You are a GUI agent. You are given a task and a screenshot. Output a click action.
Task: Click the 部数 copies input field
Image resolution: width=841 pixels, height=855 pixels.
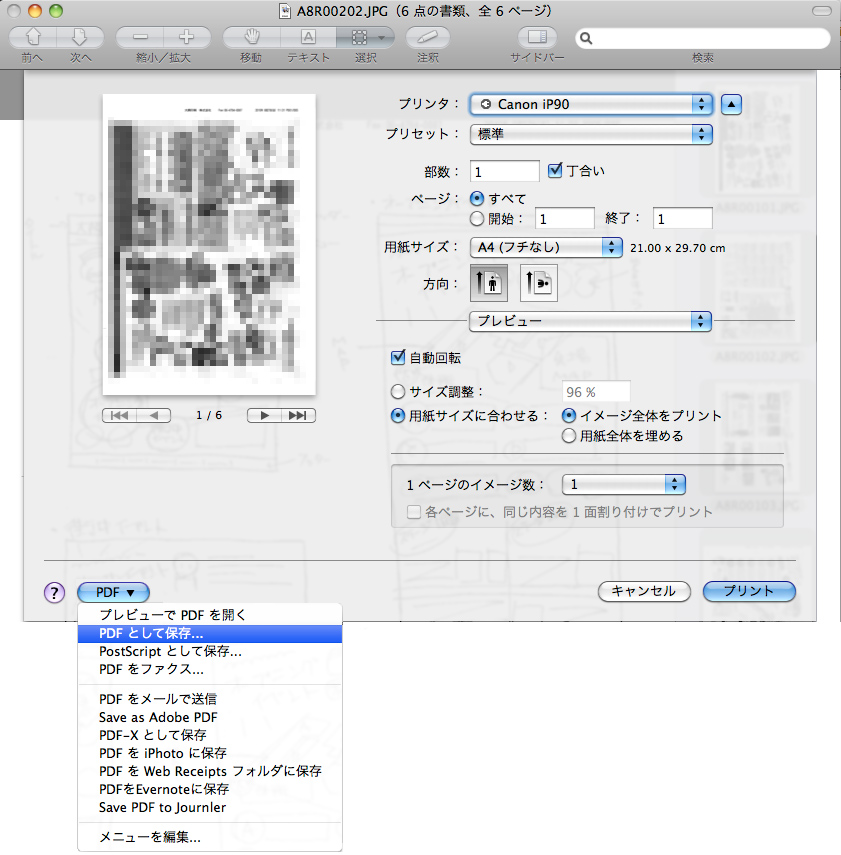coord(505,171)
